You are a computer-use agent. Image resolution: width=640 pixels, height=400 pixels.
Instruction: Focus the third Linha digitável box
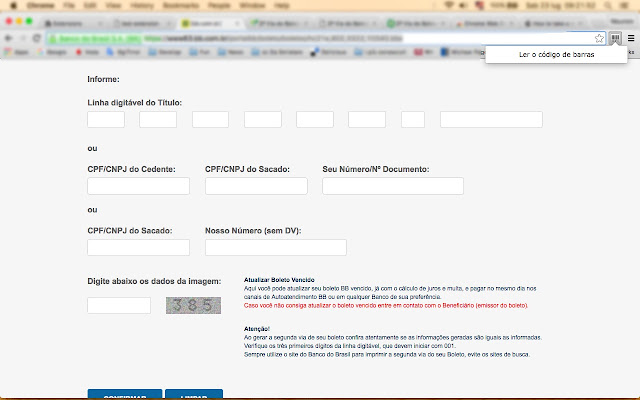point(211,120)
